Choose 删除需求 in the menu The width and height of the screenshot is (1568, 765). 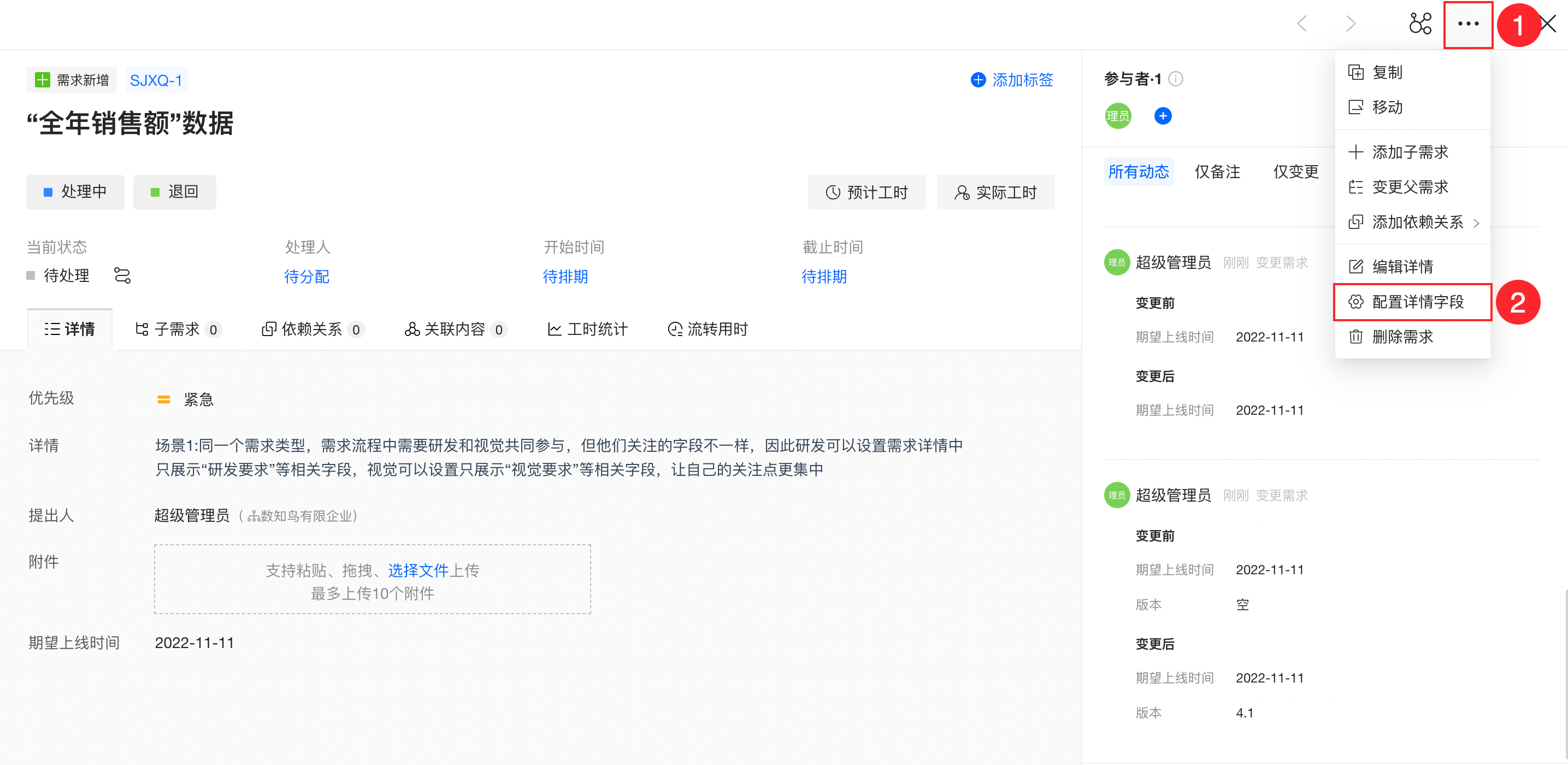click(1402, 337)
